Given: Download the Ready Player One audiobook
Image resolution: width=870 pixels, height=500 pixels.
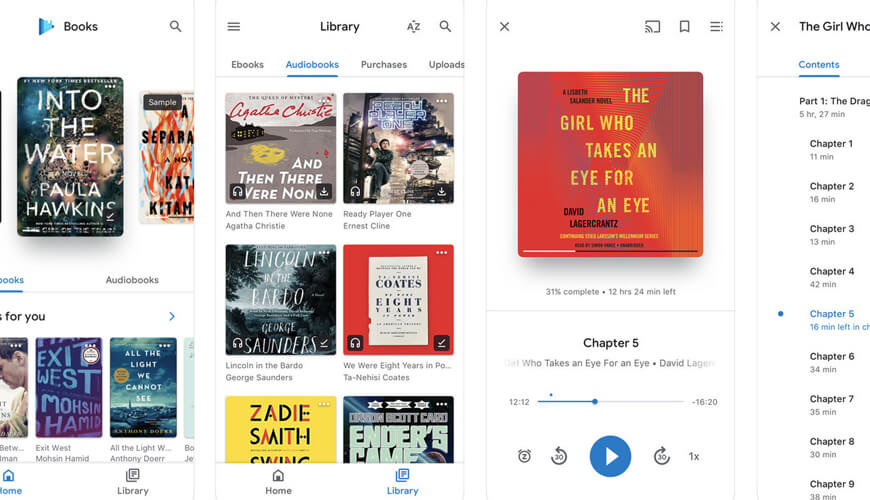Looking at the screenshot, I should 442,192.
